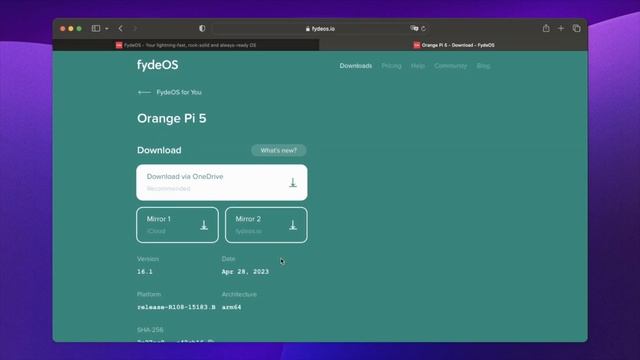Switch to the FydeOS lightning-fast tab

point(186,45)
